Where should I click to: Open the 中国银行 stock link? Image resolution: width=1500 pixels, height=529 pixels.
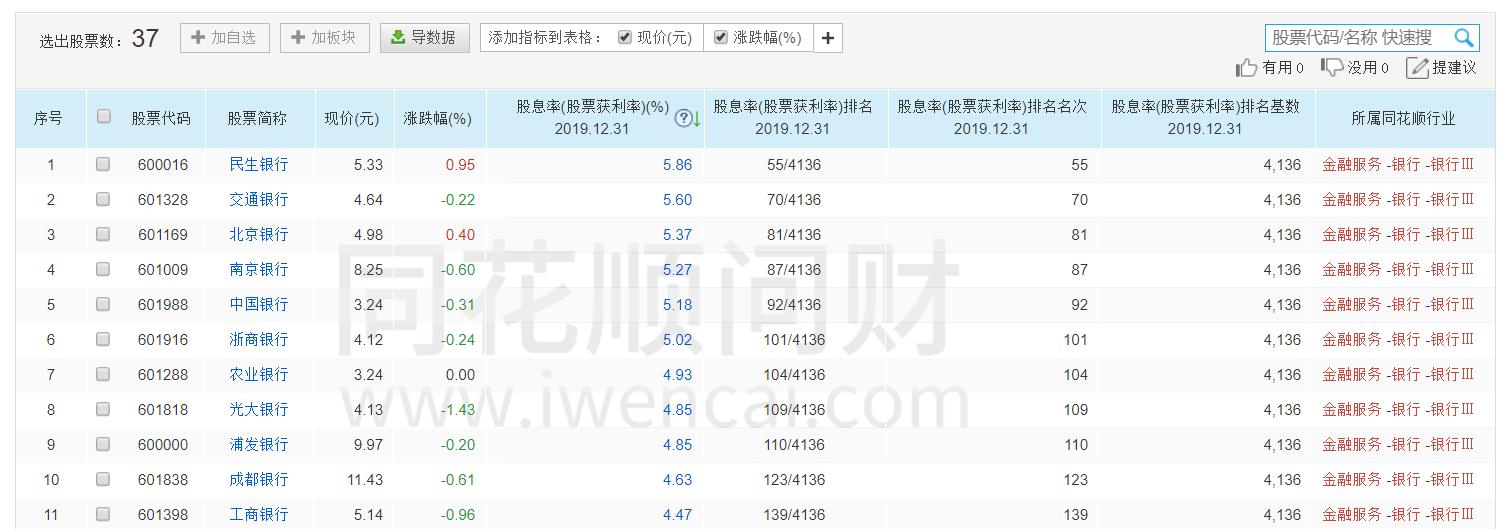click(258, 305)
